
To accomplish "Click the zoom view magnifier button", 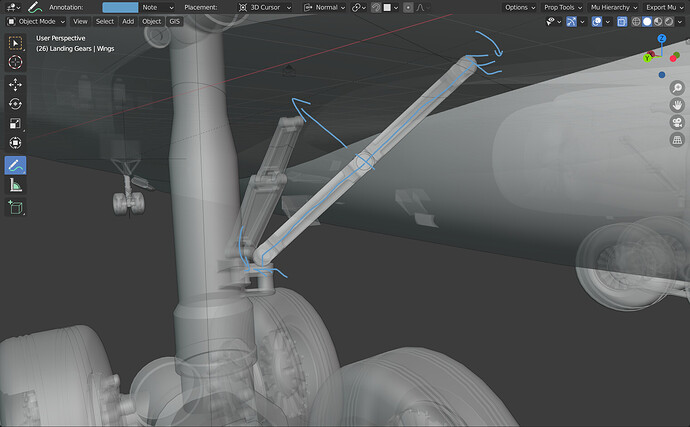I will (677, 88).
